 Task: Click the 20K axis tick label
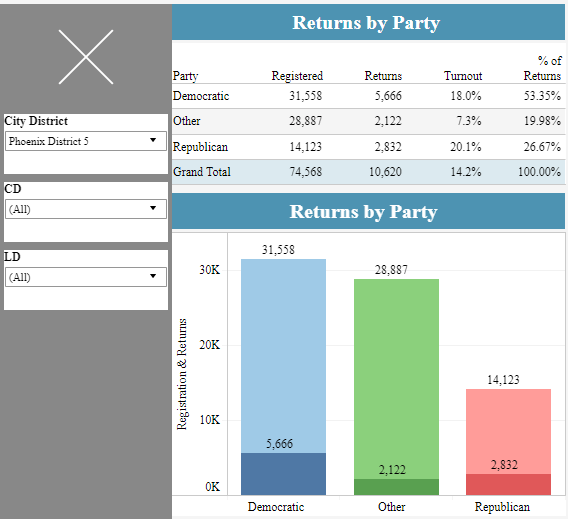click(x=210, y=345)
